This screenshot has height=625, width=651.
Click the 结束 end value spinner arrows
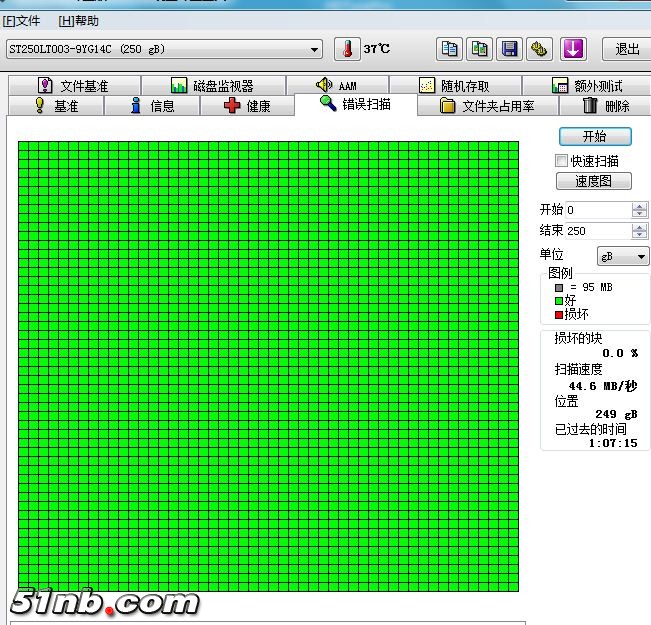pyautogui.click(x=639, y=231)
